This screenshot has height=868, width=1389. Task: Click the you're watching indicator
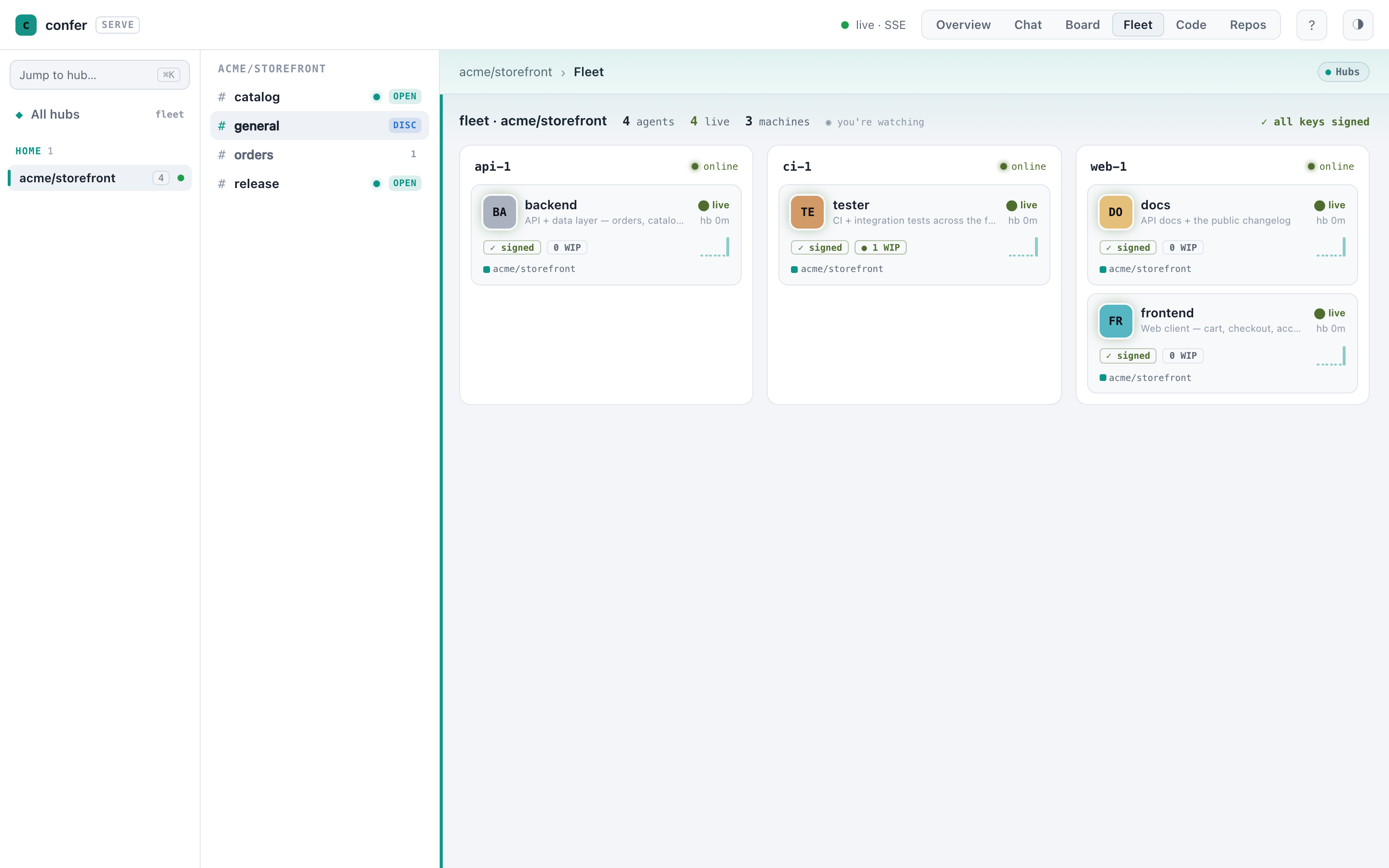click(874, 122)
